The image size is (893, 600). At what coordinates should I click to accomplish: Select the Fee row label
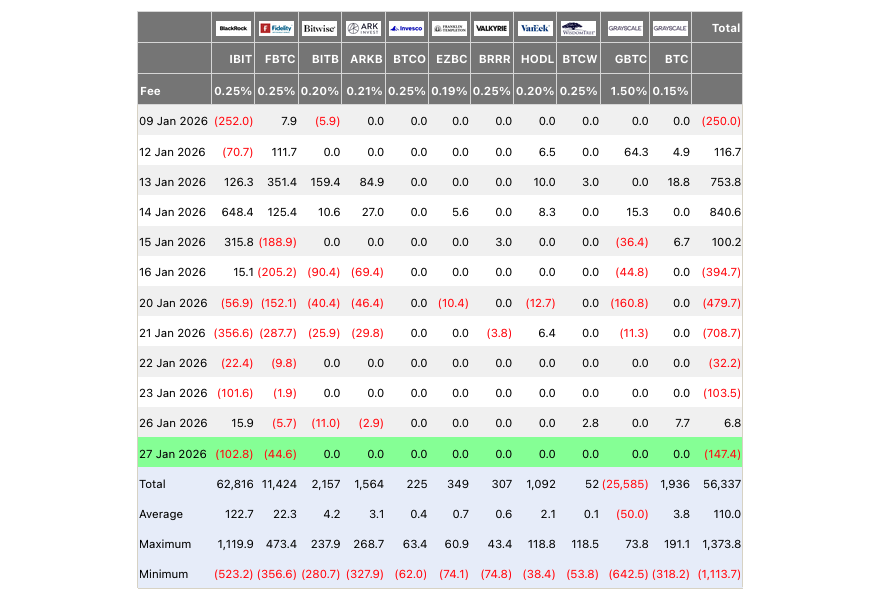(x=151, y=91)
